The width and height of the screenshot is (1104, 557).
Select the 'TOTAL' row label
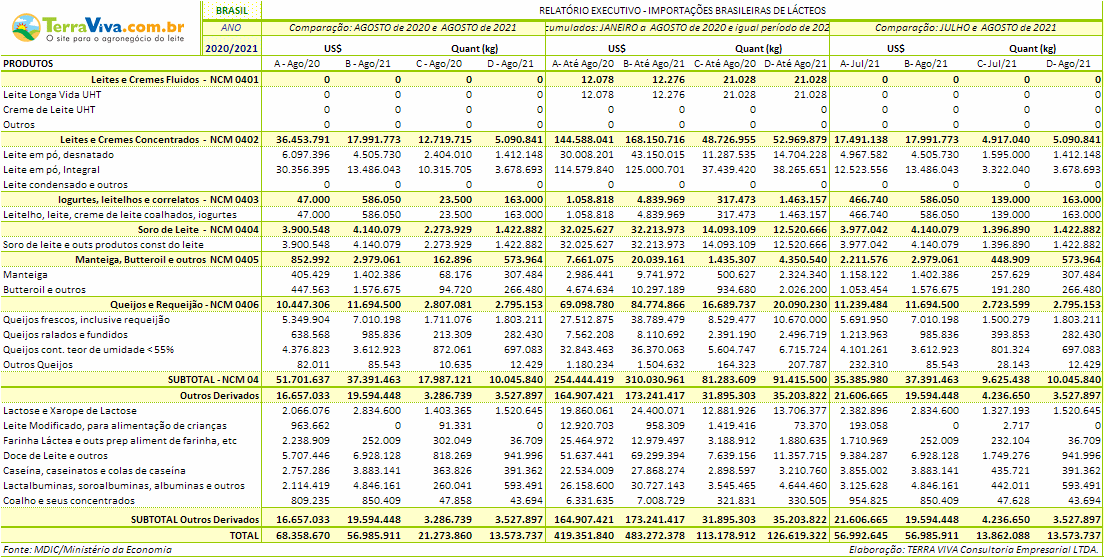[245, 535]
